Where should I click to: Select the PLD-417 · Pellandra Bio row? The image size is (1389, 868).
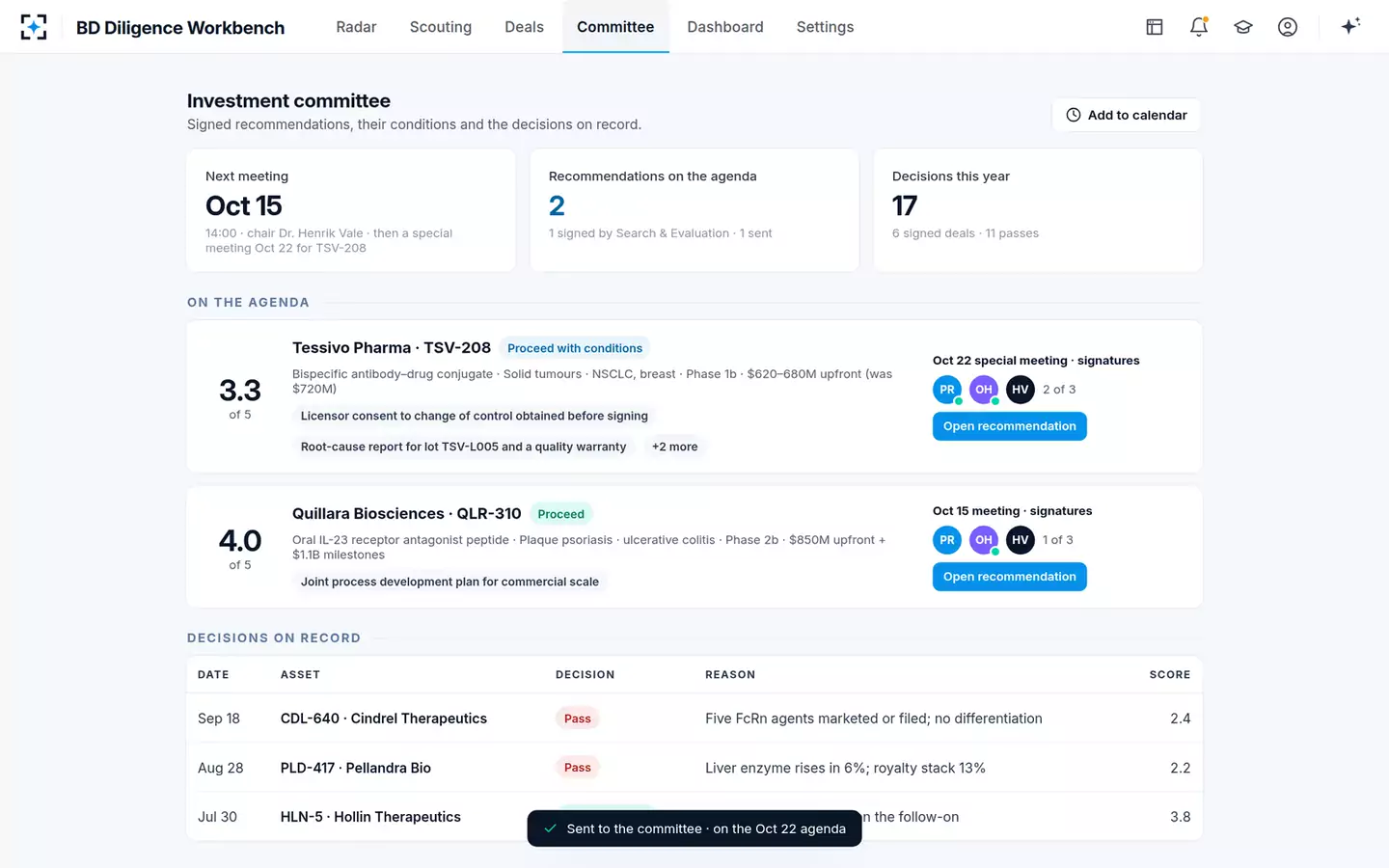(694, 768)
